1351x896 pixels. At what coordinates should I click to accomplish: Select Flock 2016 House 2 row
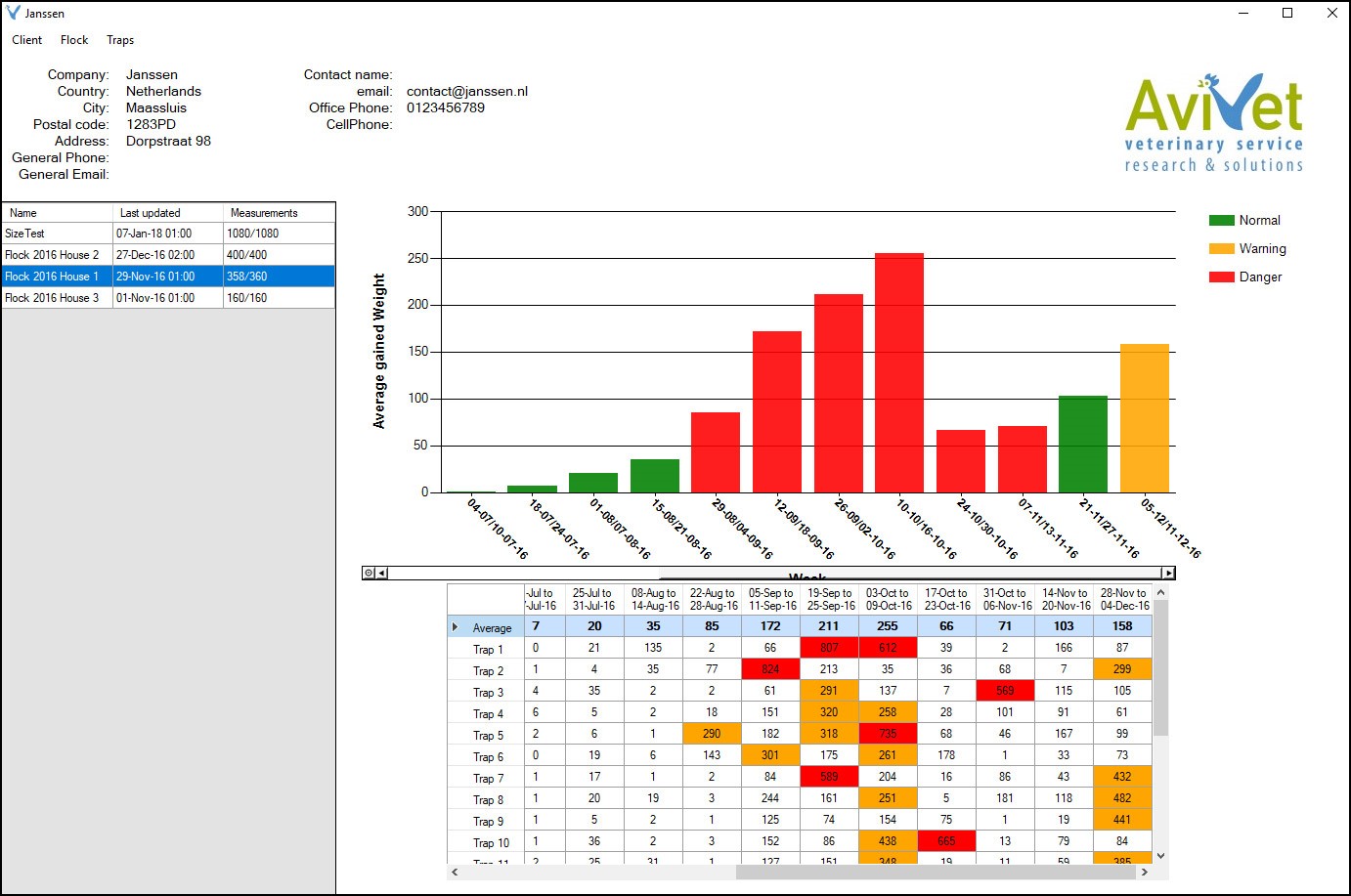[52, 255]
